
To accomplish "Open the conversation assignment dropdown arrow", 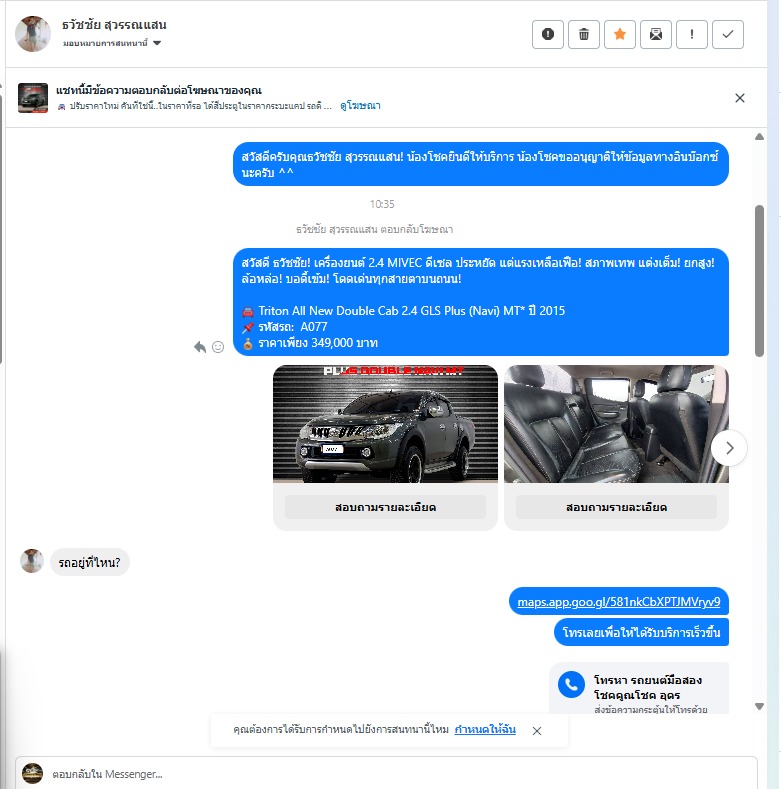I will (157, 43).
